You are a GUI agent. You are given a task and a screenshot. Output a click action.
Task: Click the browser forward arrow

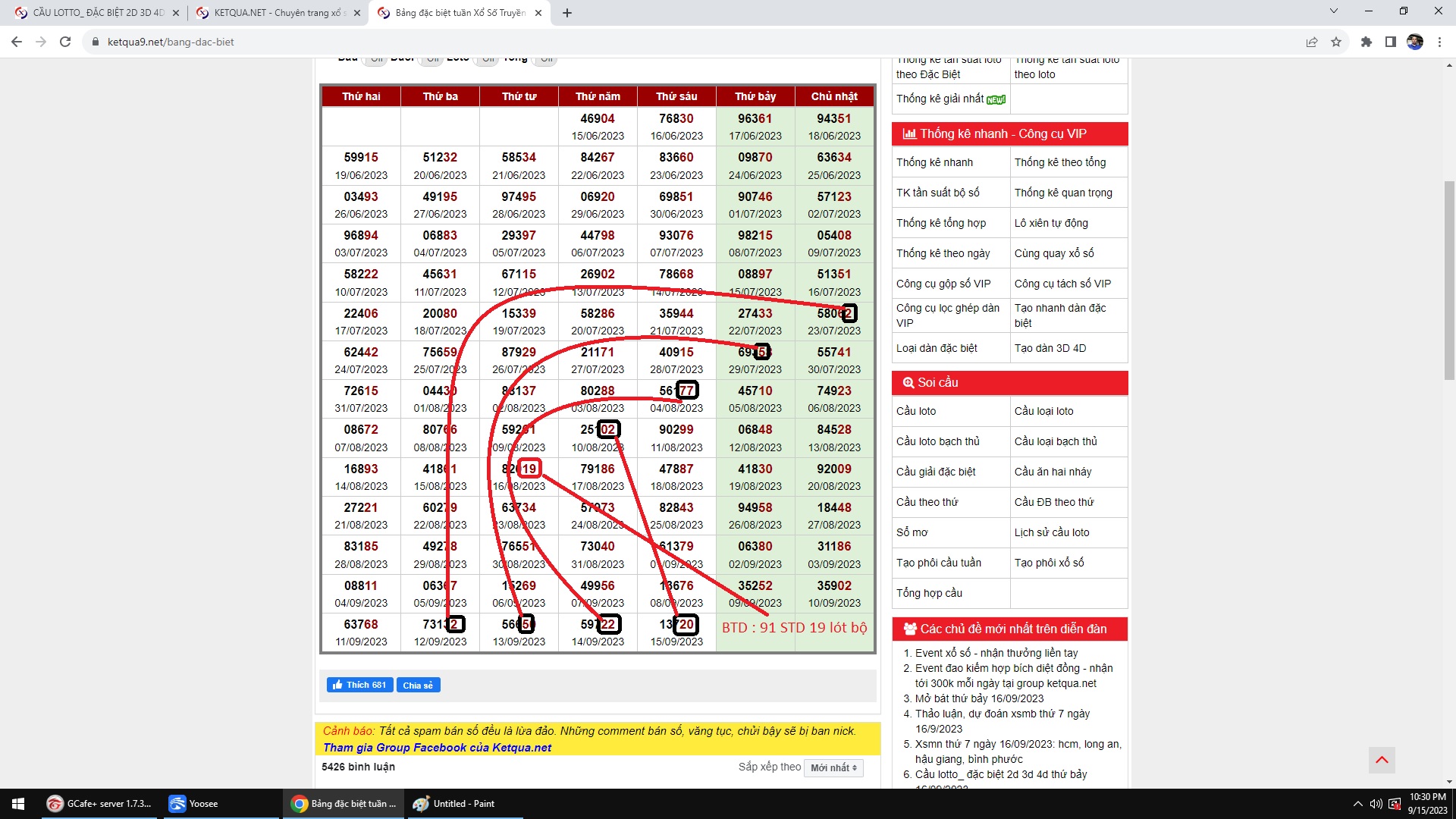41,42
